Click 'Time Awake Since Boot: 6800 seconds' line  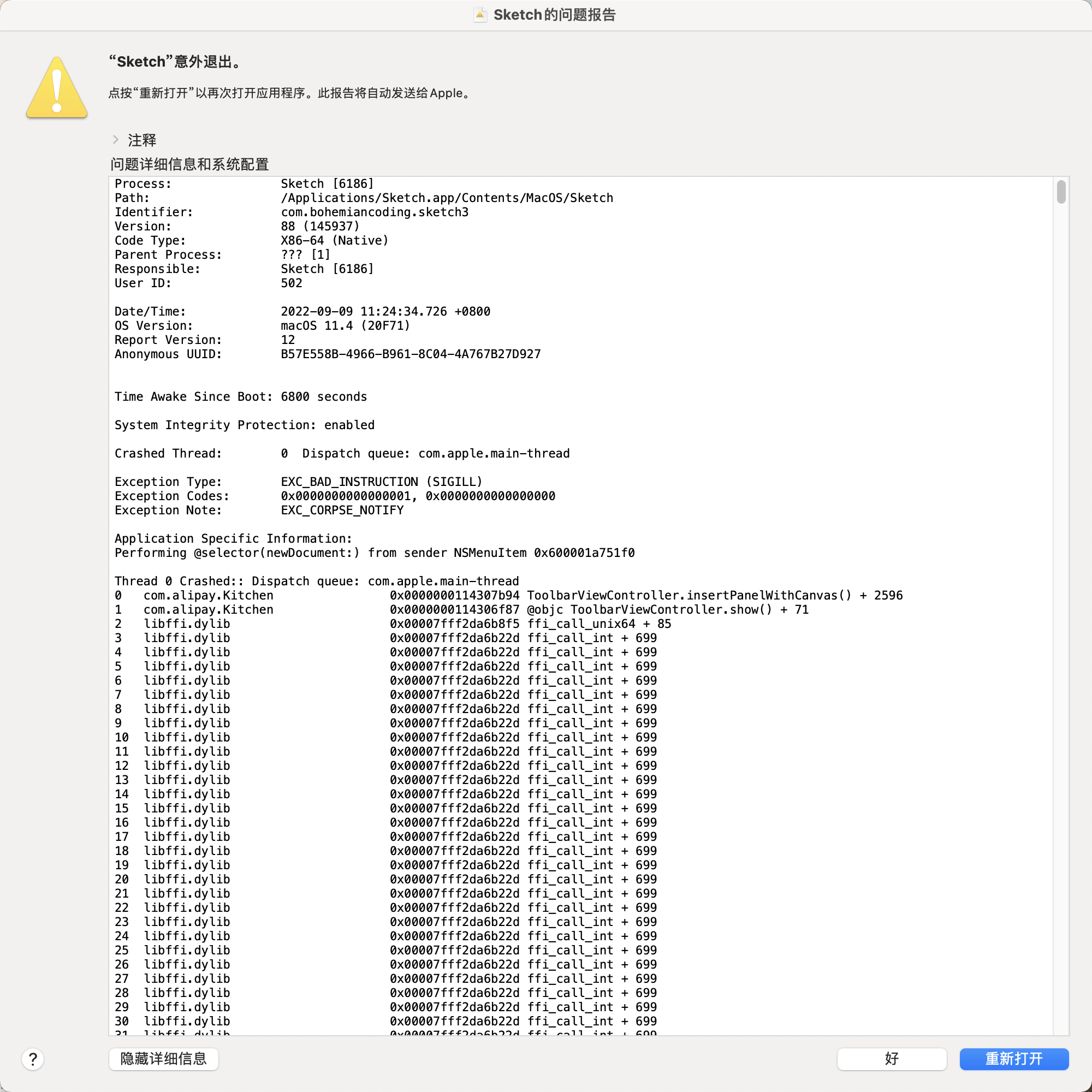pyautogui.click(x=241, y=397)
